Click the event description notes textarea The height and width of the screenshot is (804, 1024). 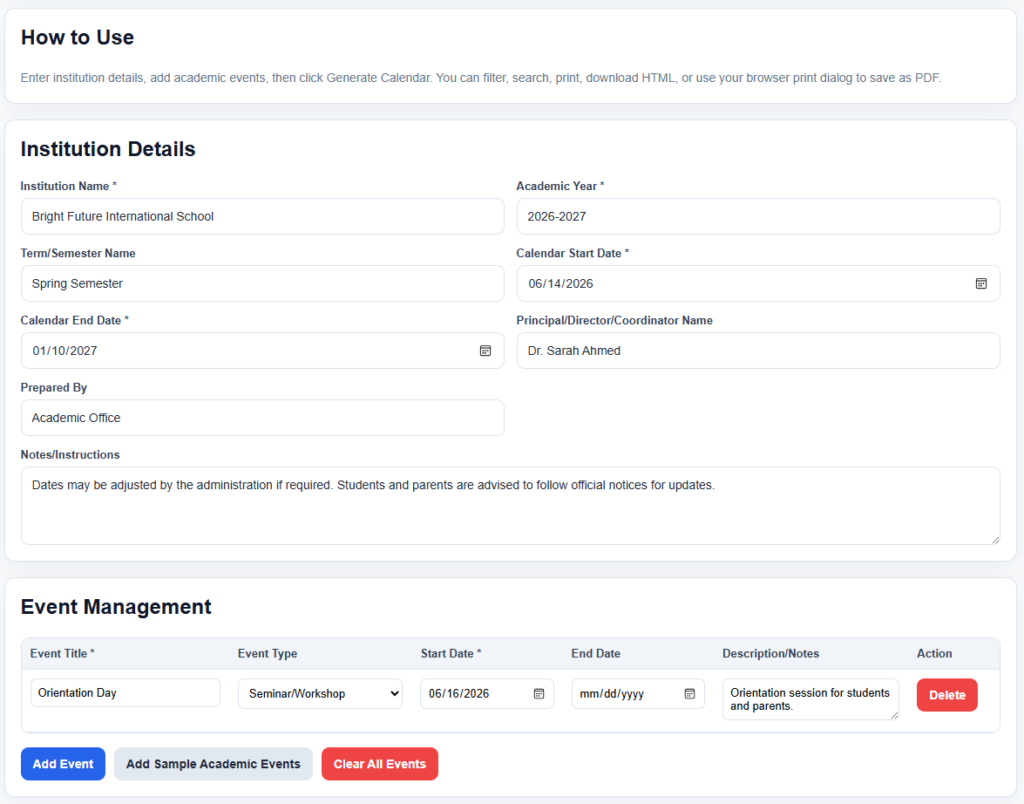click(810, 699)
